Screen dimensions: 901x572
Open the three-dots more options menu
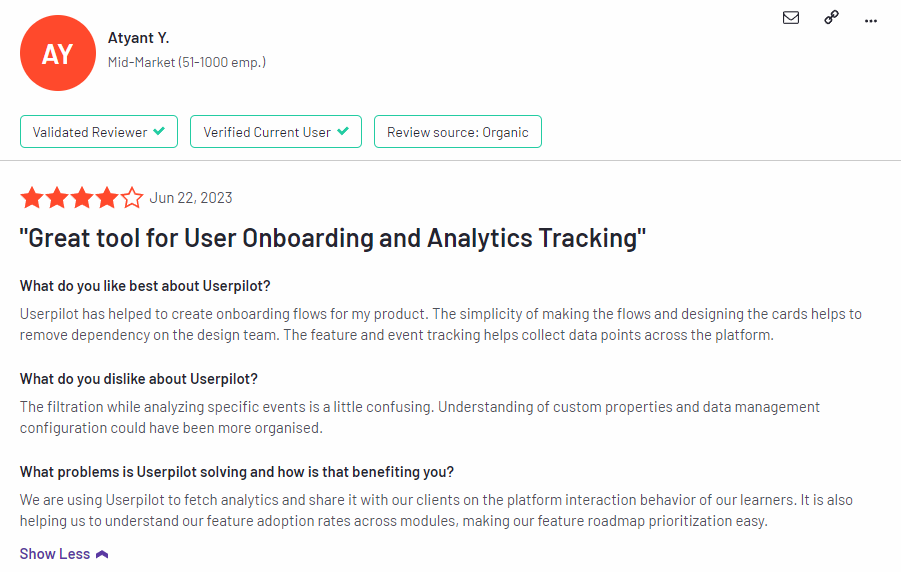[871, 21]
